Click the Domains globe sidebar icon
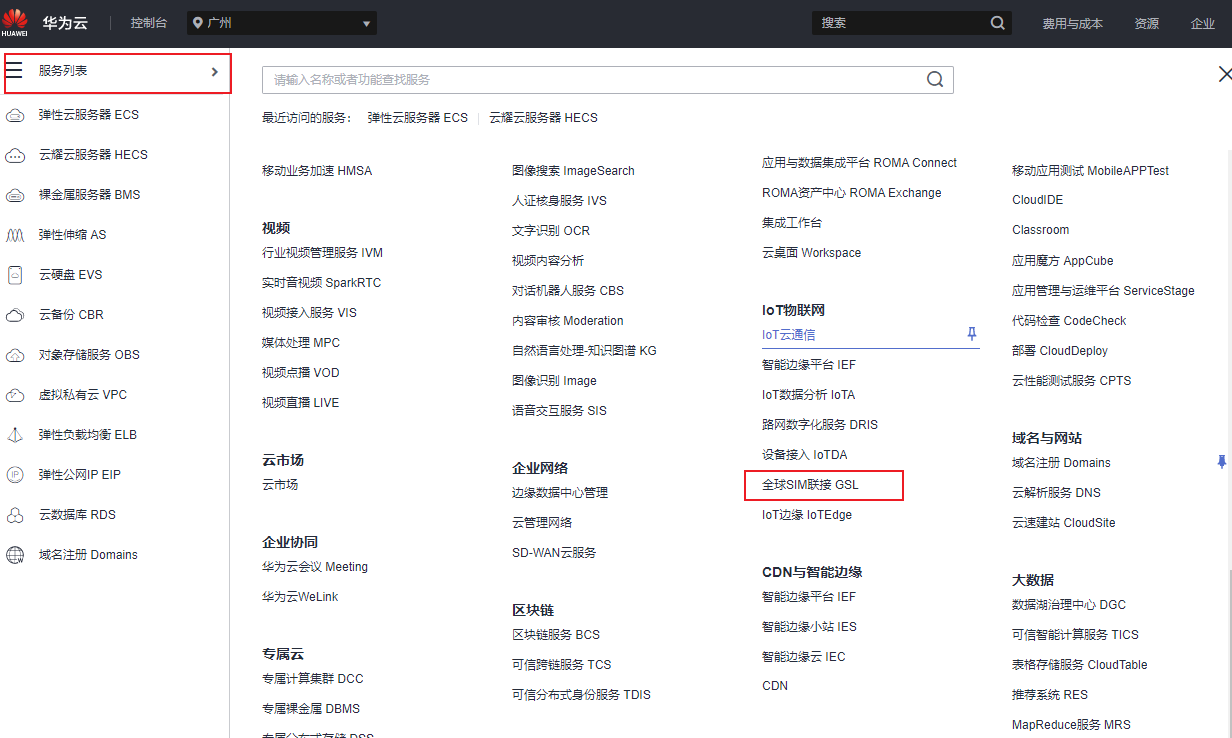Screen dimensions: 1232x738 pyautogui.click(x=15, y=555)
